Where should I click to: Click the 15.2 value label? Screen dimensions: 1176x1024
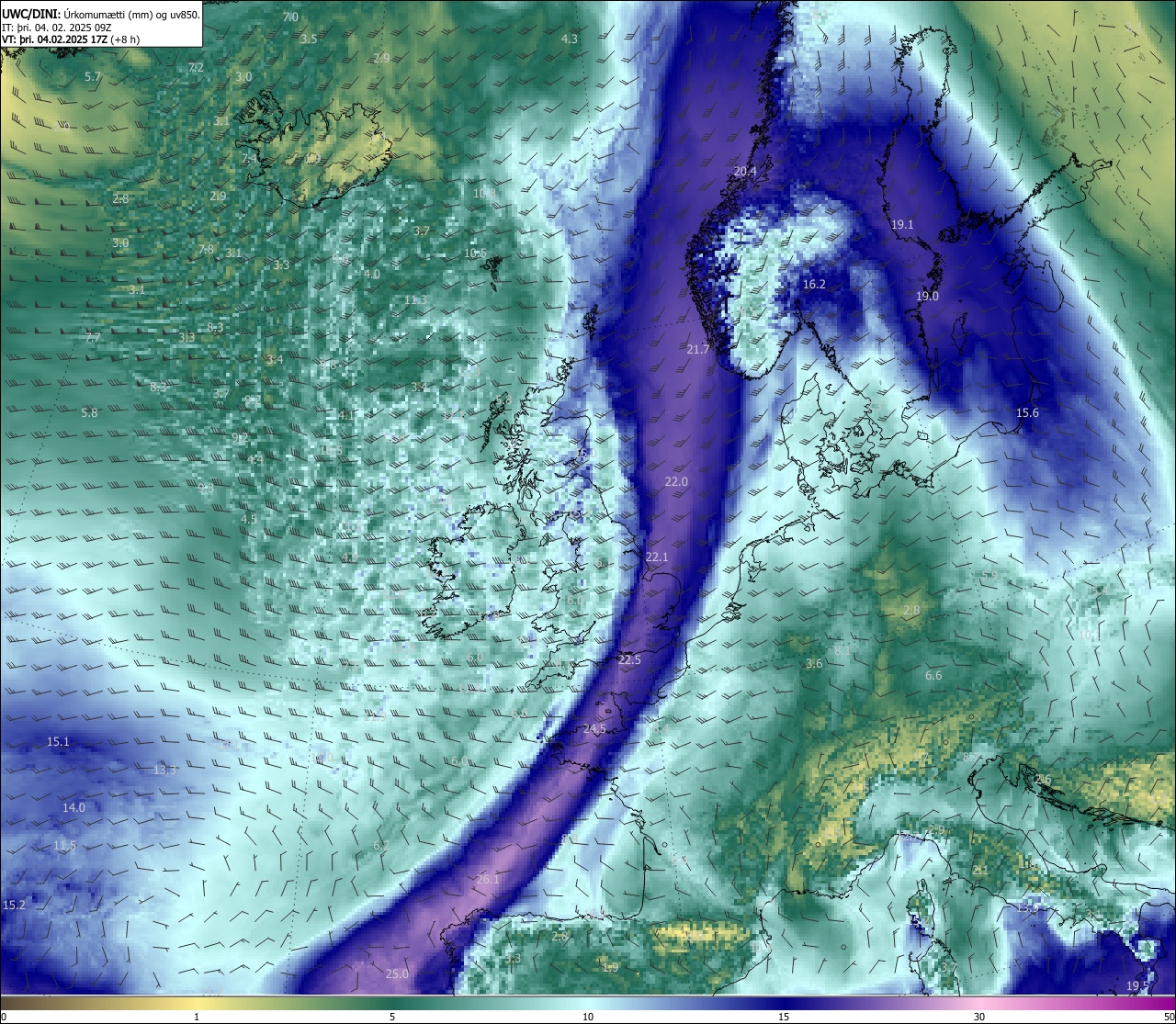coord(15,906)
